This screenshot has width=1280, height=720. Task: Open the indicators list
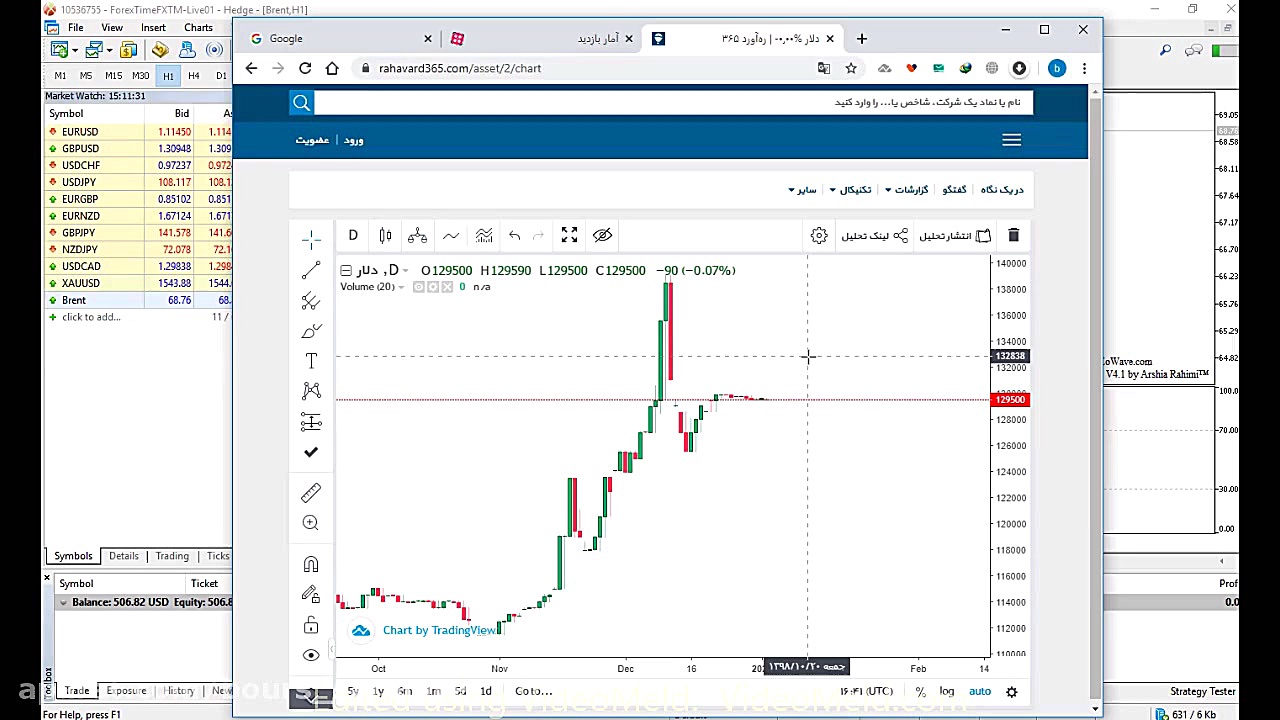point(451,235)
